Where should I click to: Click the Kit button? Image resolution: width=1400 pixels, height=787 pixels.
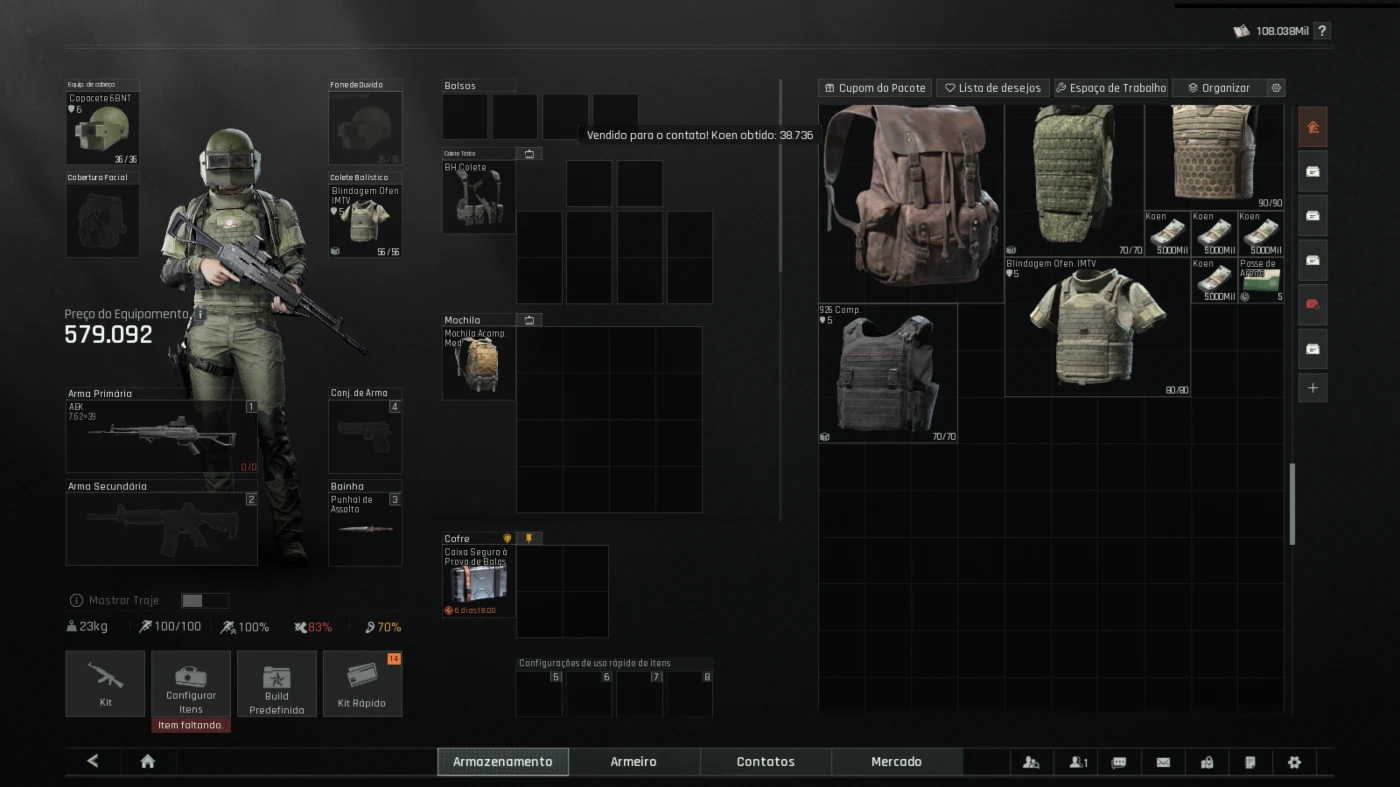[x=105, y=684]
